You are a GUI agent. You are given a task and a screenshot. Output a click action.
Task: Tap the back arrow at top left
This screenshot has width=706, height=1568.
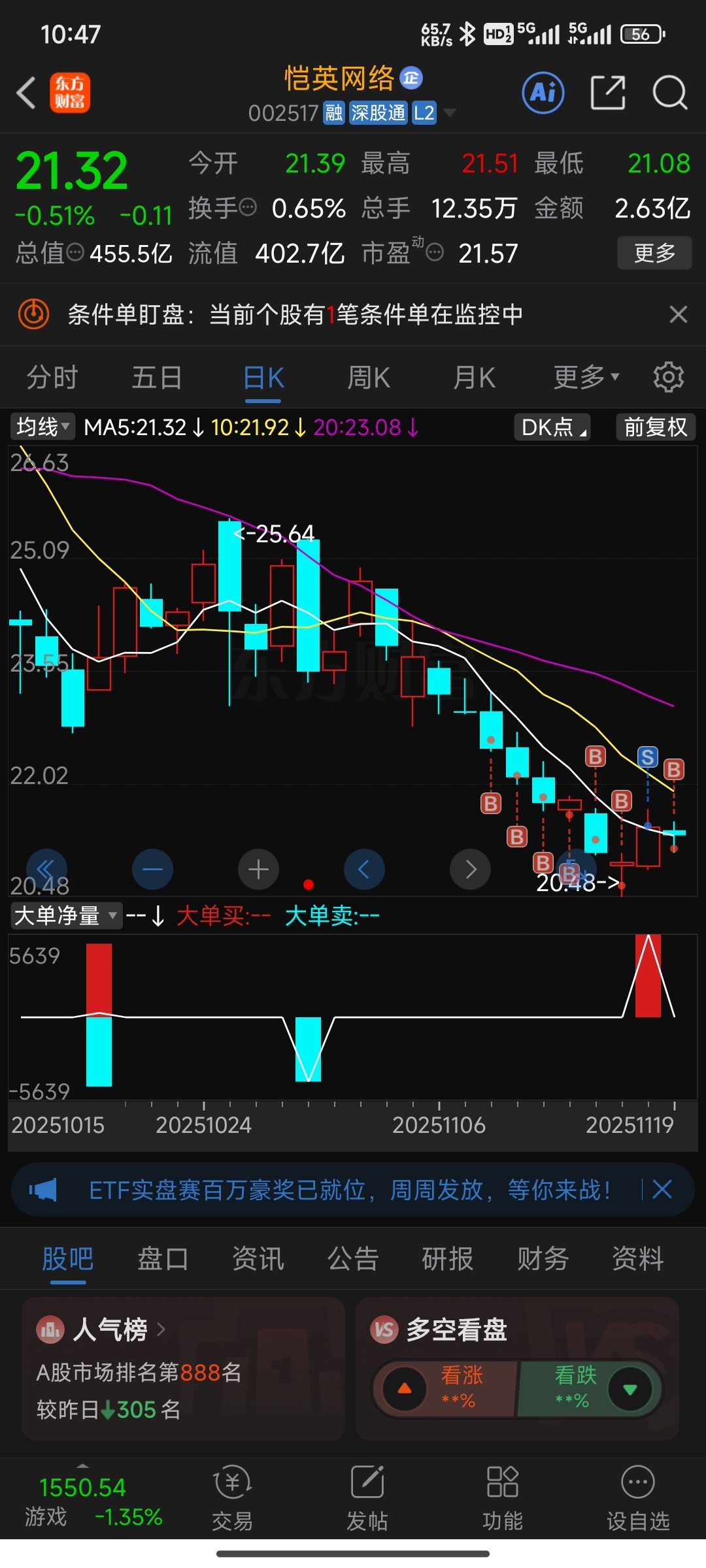[26, 93]
